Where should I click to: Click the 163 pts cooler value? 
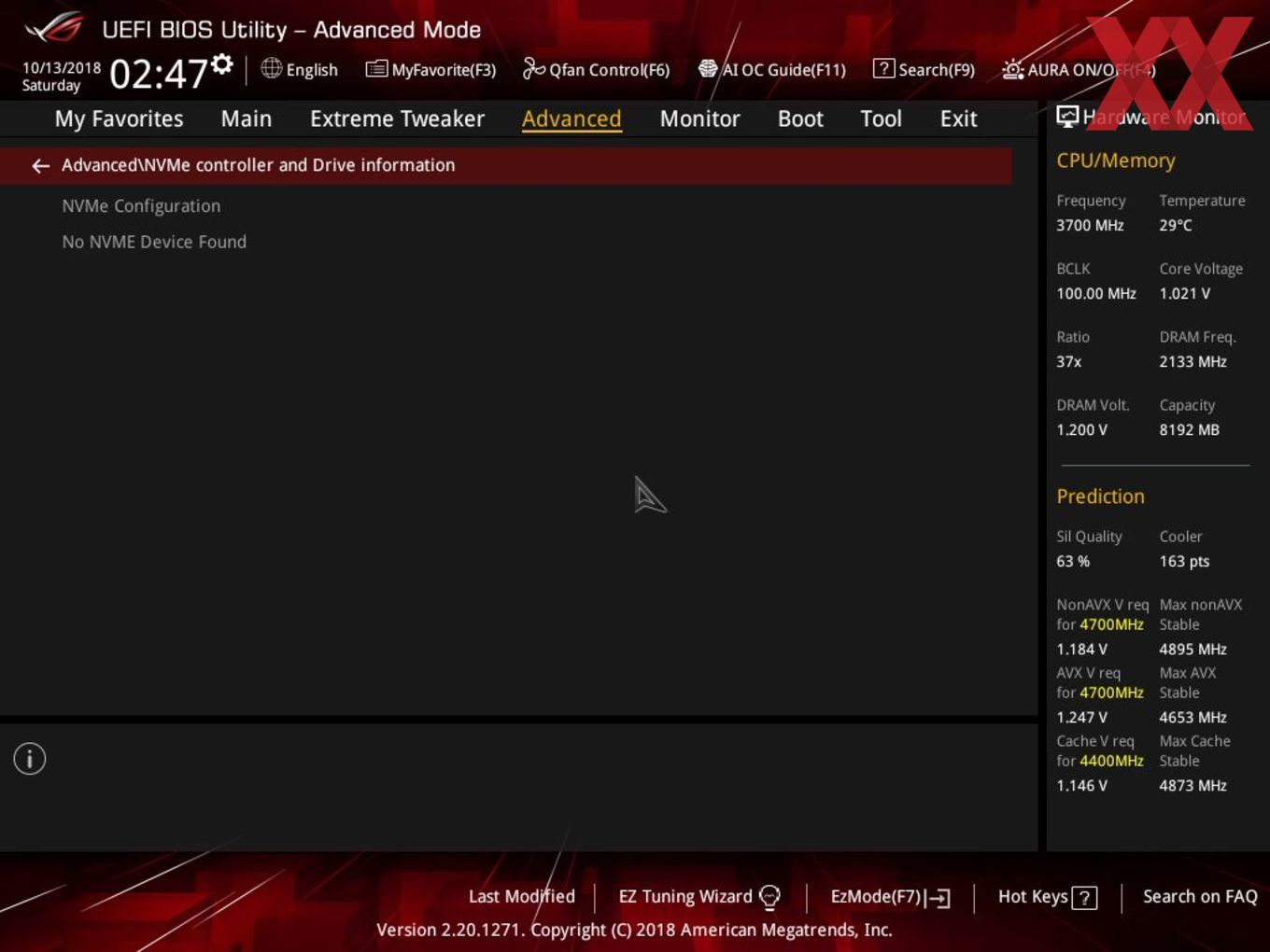[1184, 561]
